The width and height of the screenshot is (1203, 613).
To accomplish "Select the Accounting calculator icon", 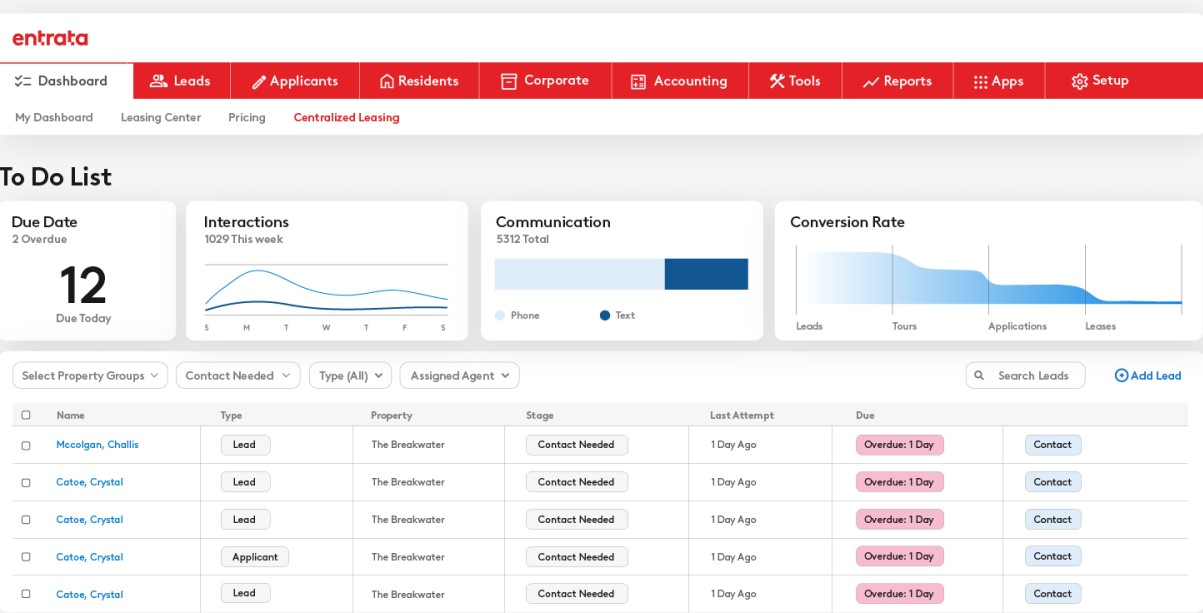I will tap(638, 80).
